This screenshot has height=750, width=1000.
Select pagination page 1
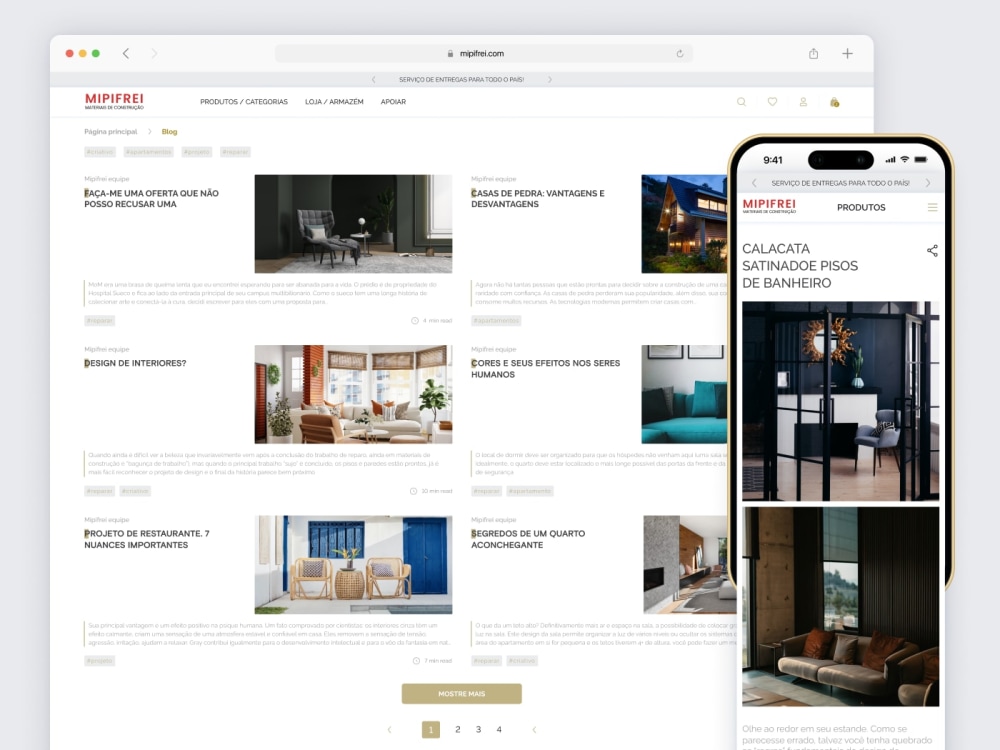coord(431,730)
